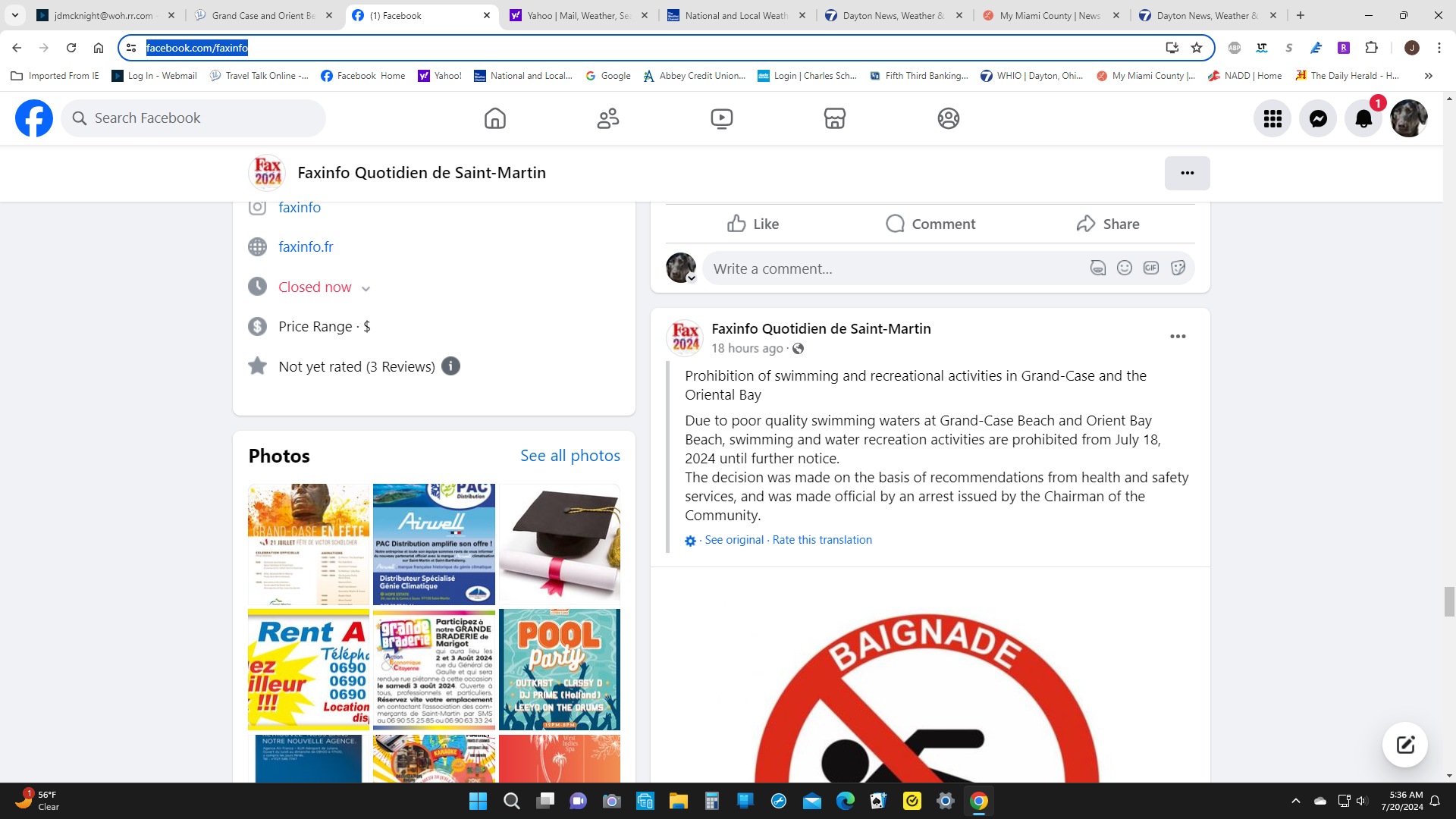Viewport: 1456px width, 819px height.
Task: Open Facebook Messenger icon
Action: point(1318,119)
